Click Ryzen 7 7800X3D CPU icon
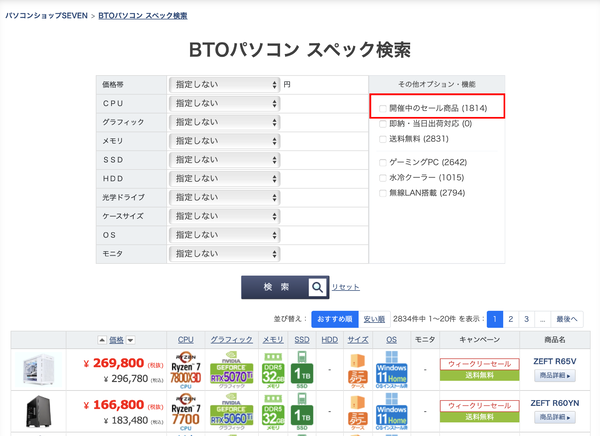 (186, 370)
